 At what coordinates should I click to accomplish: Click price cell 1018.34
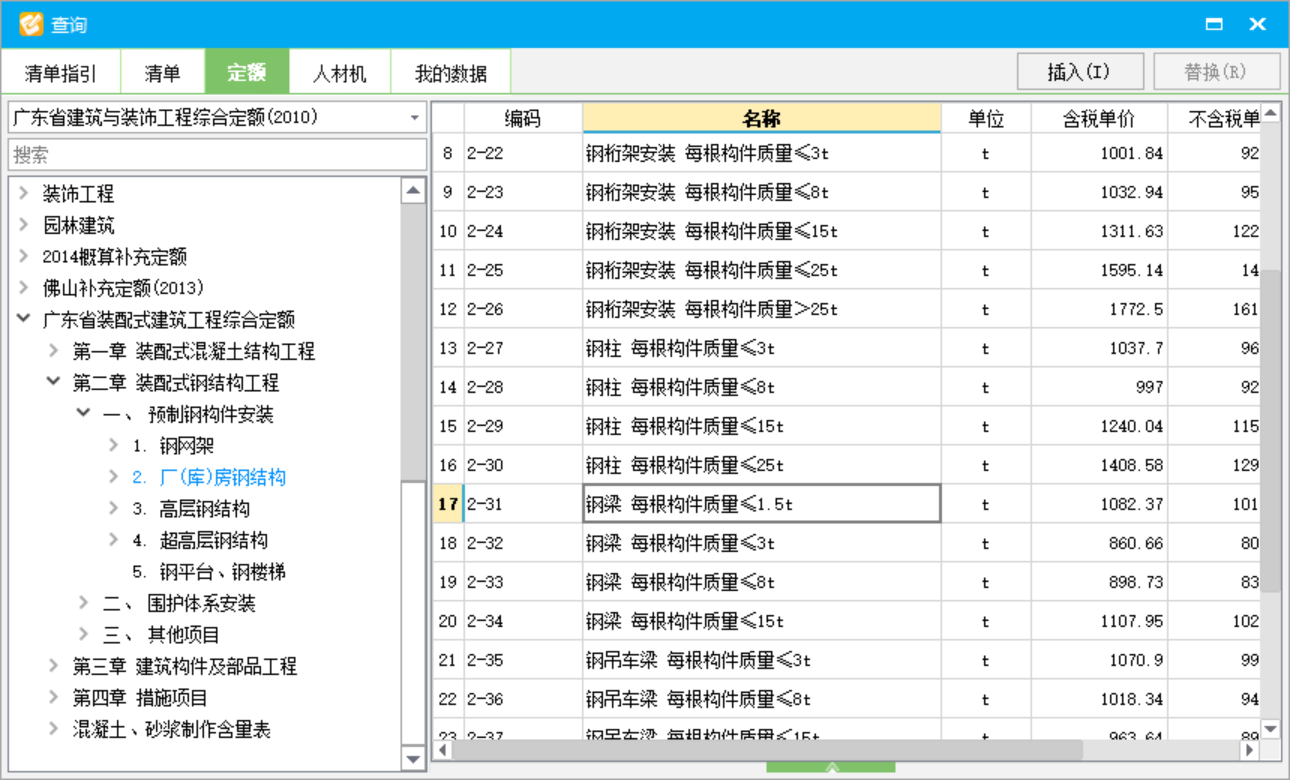click(1099, 699)
